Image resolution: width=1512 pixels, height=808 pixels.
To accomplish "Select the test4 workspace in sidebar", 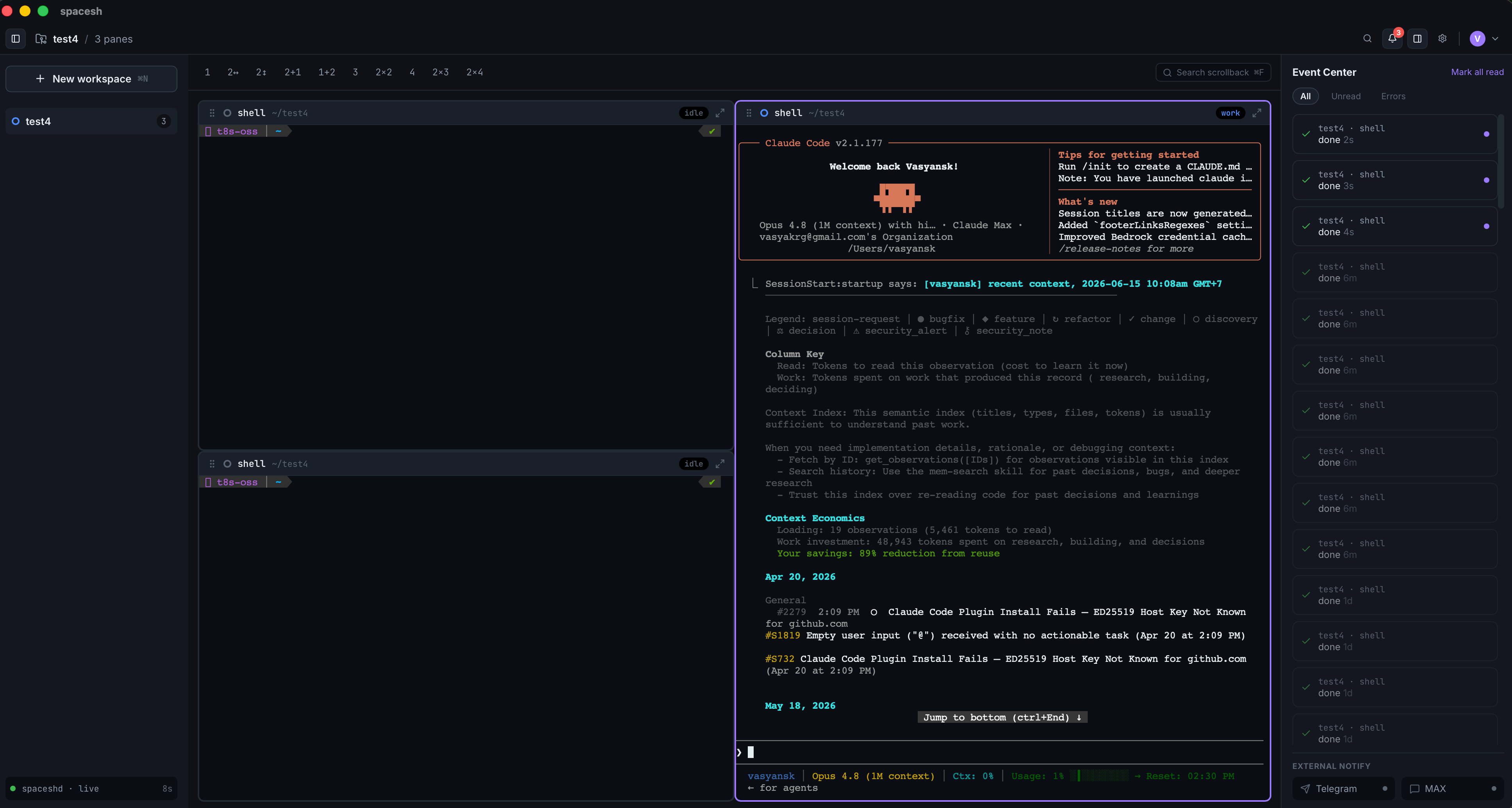I will 91,122.
